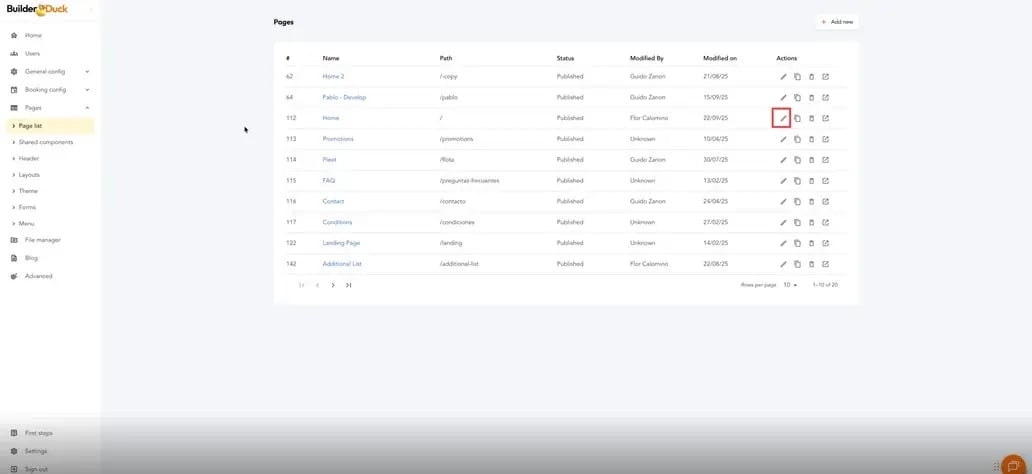1032x474 pixels.
Task: Expand the General config section
Action: [50, 72]
